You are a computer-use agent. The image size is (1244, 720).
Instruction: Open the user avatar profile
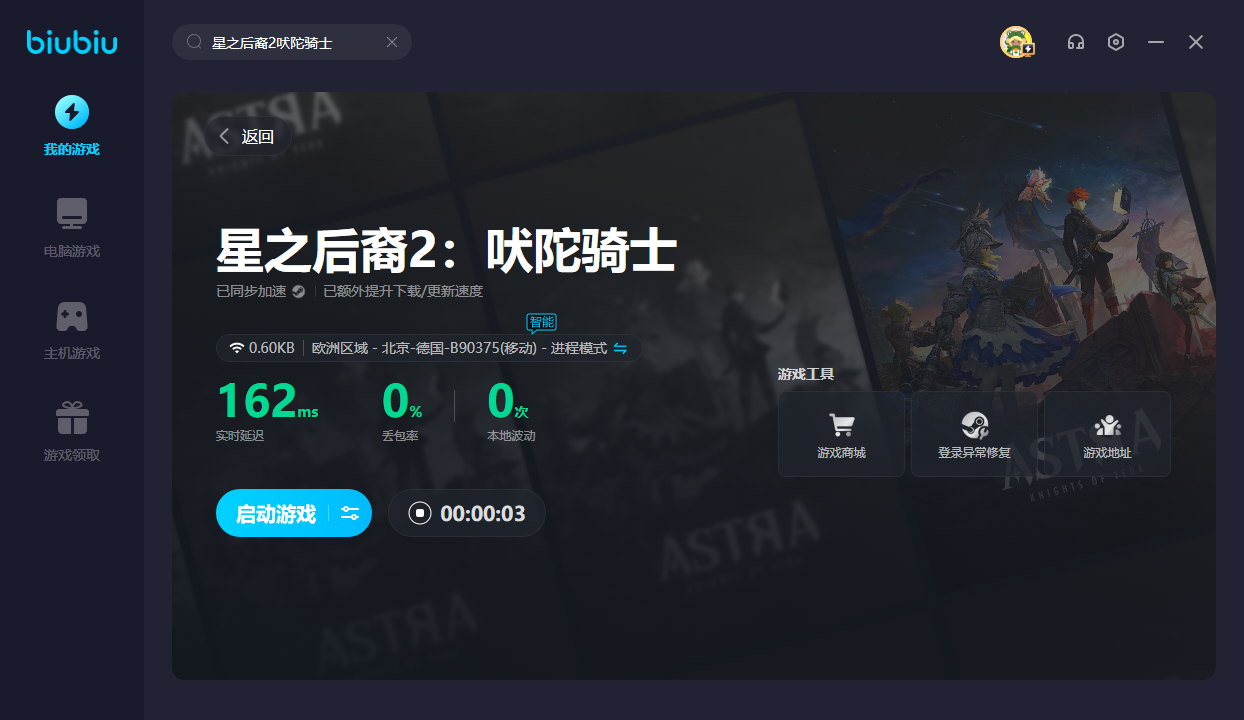(1016, 42)
